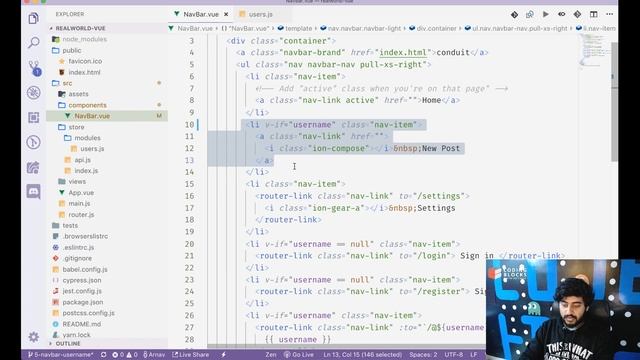Click the second git diamond icon near split editor
This screenshot has width=640, height=360.
coord(577,14)
